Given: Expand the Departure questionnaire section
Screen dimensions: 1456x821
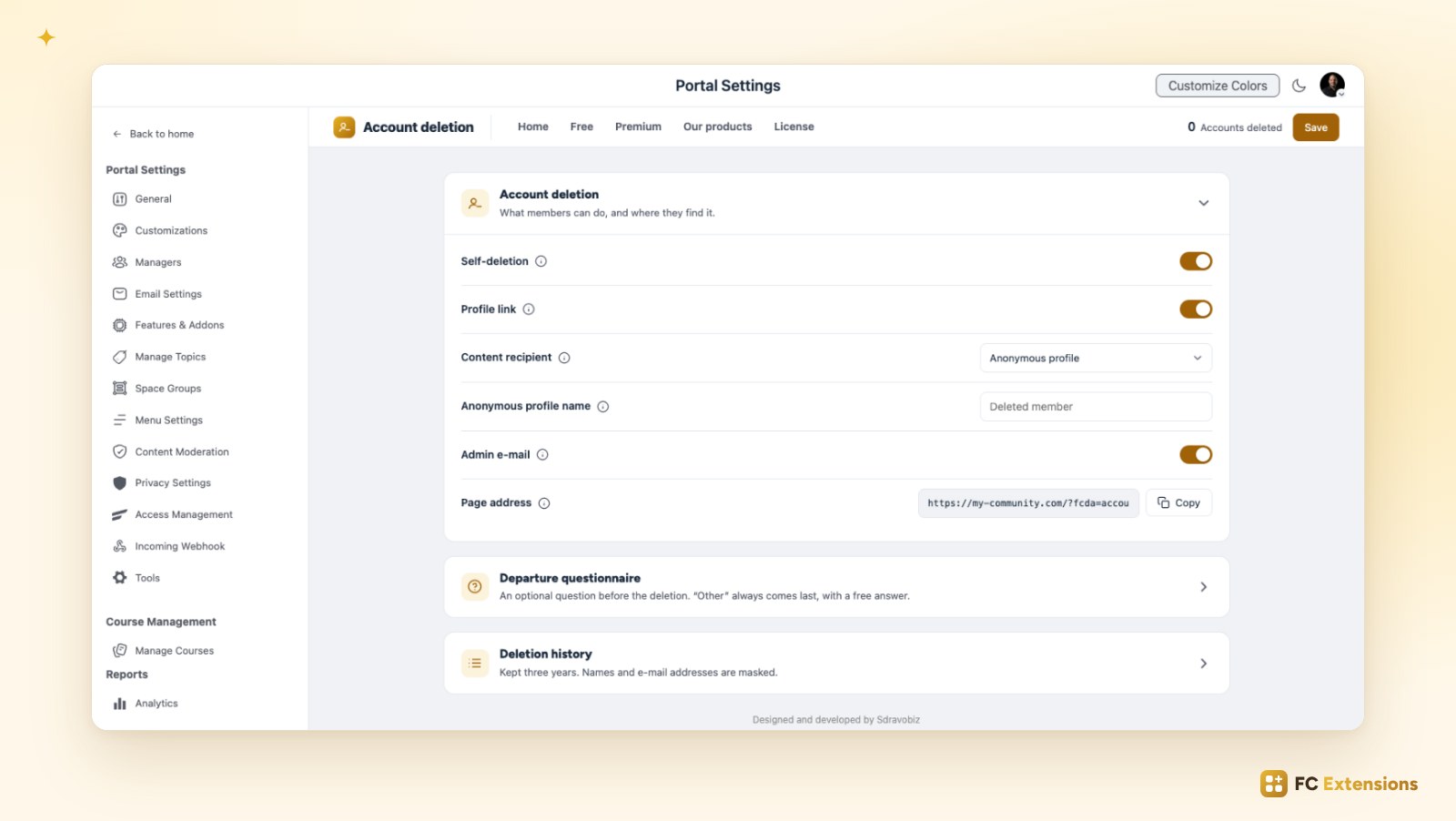Looking at the screenshot, I should pyautogui.click(x=1203, y=587).
